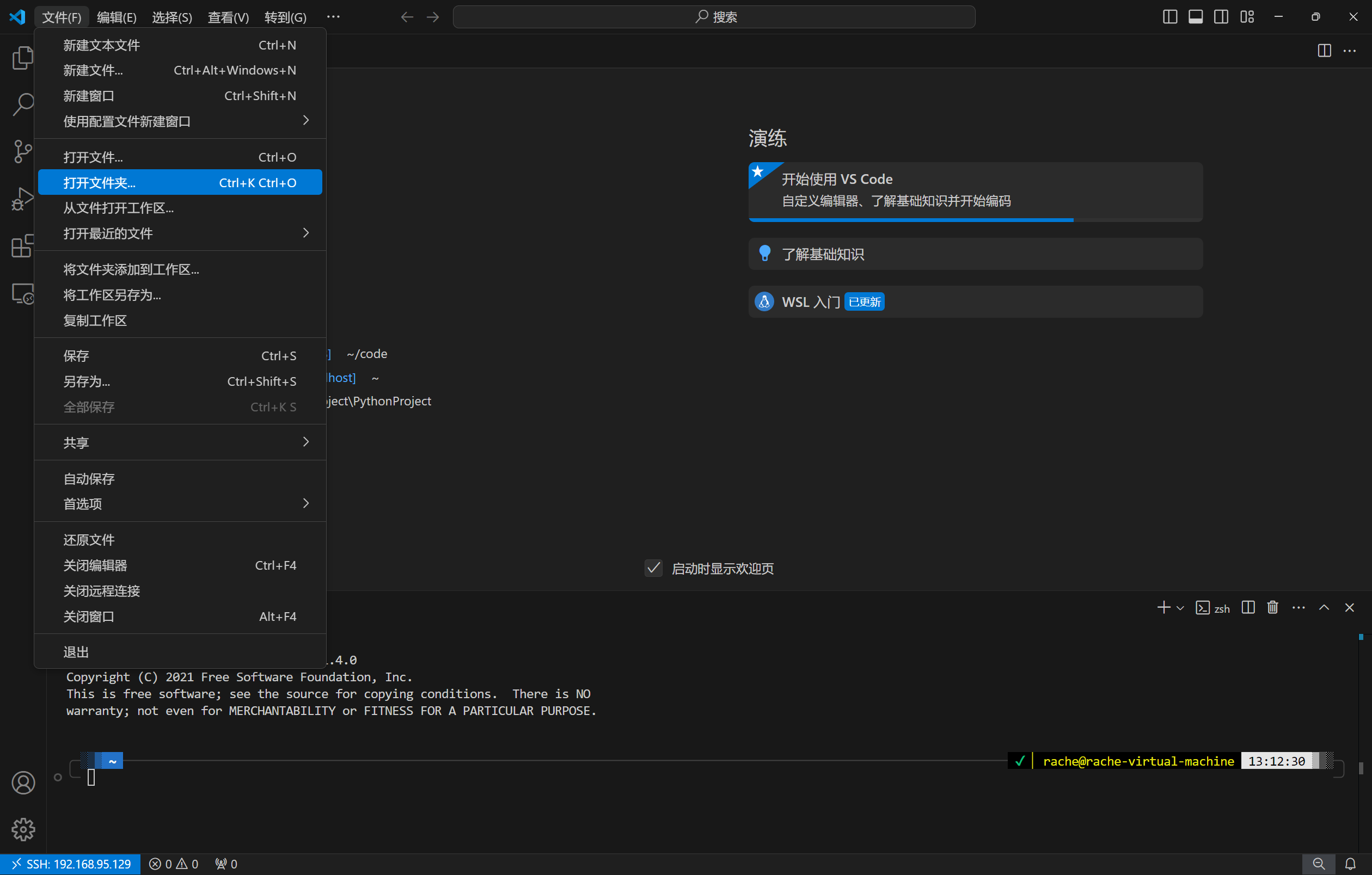Open the Extensions view
The width and height of the screenshot is (1372, 875).
pyautogui.click(x=23, y=246)
